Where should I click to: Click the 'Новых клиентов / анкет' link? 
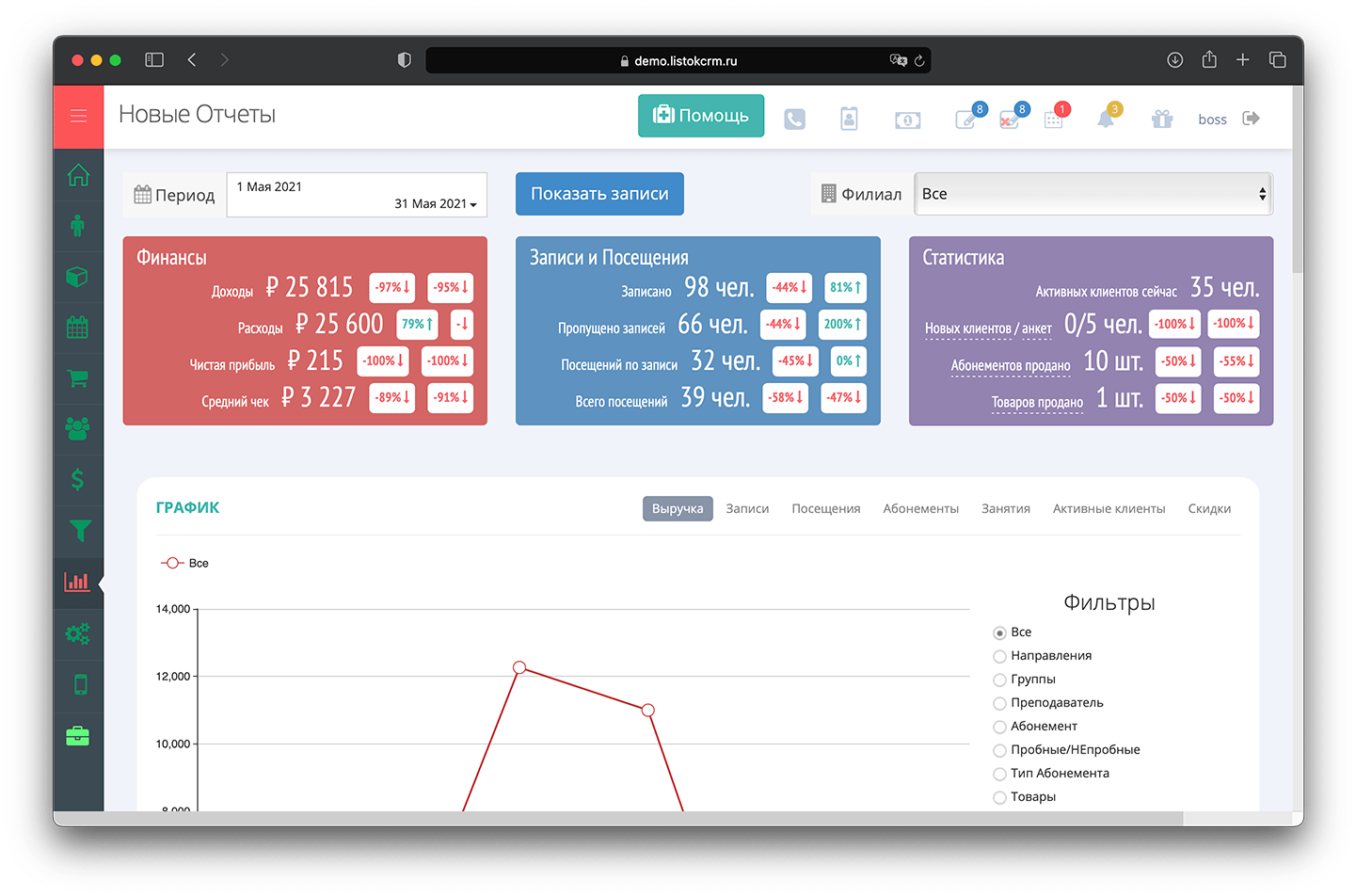[988, 328]
